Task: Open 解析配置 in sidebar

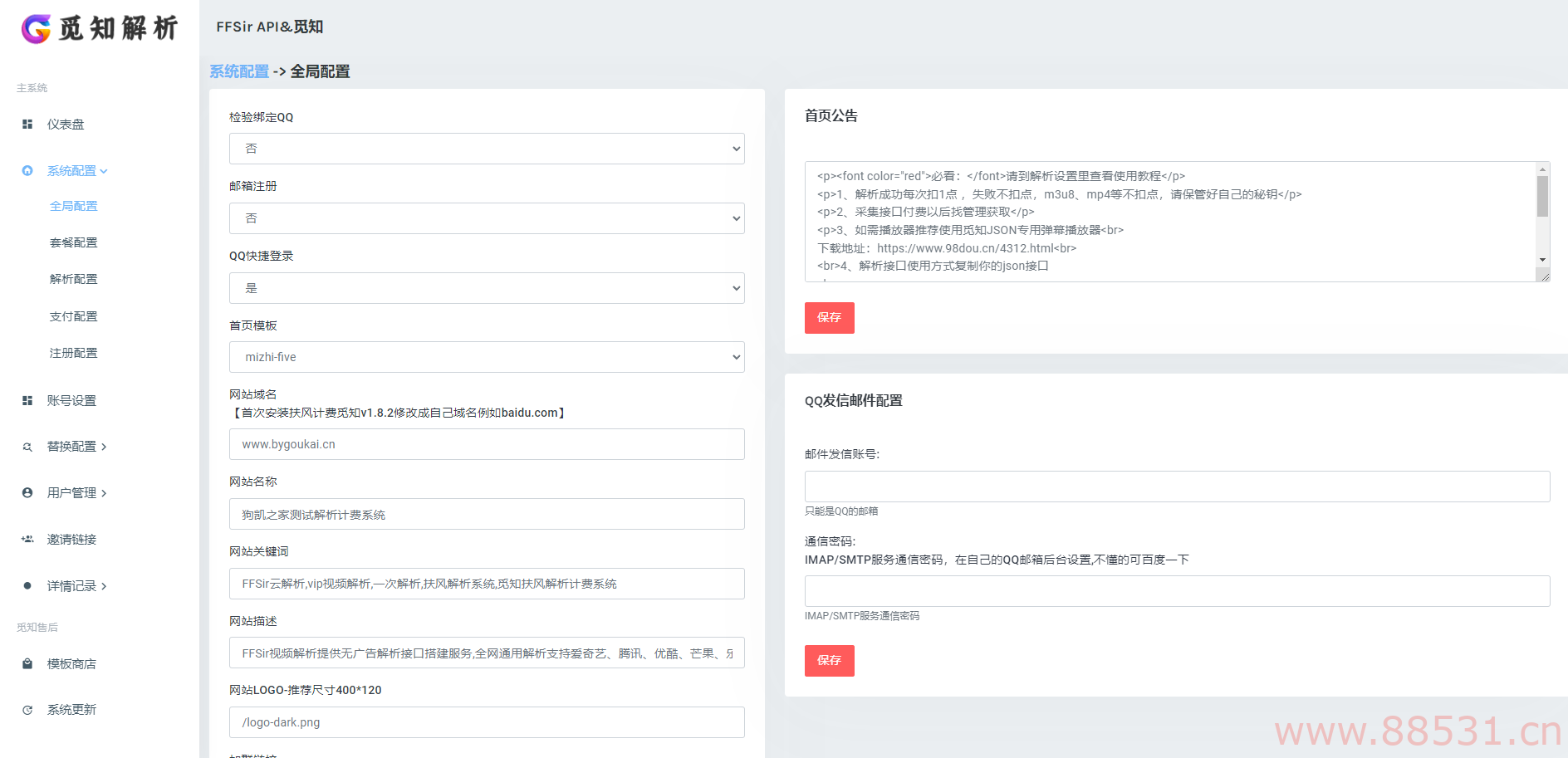Action: pos(74,279)
